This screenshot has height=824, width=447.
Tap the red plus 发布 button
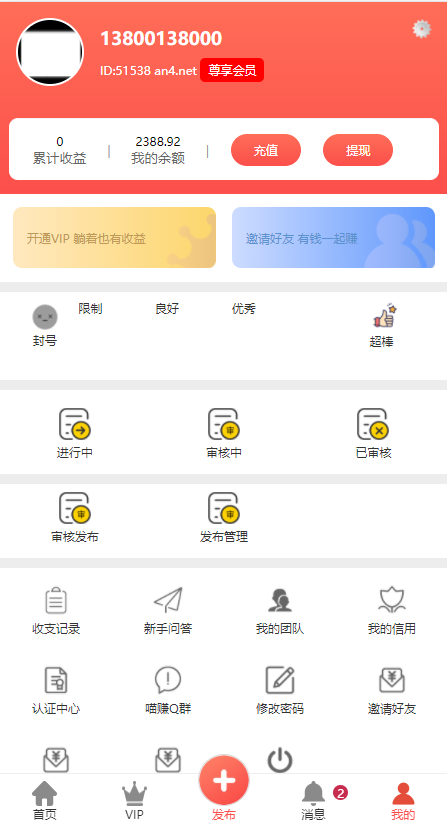(x=224, y=780)
